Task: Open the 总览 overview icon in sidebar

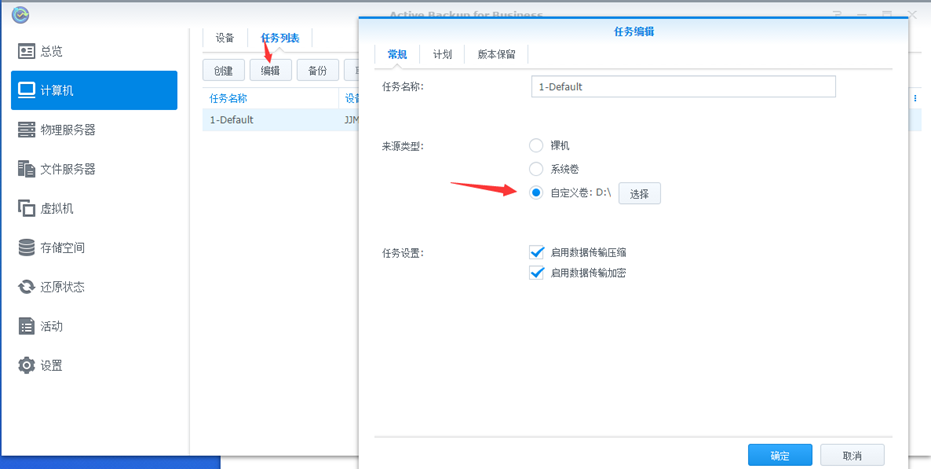Action: tap(27, 51)
